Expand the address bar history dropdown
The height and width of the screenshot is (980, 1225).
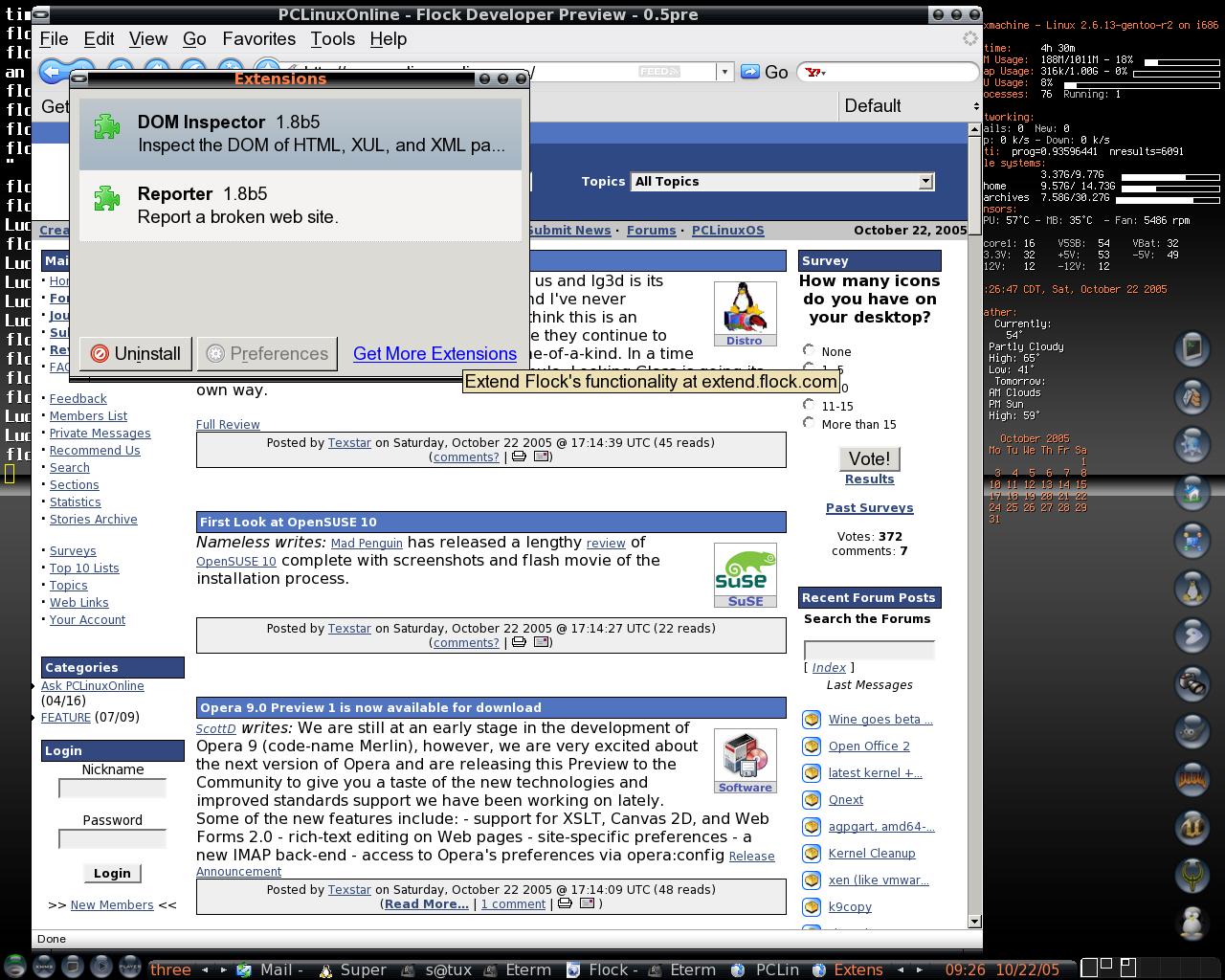(x=724, y=72)
